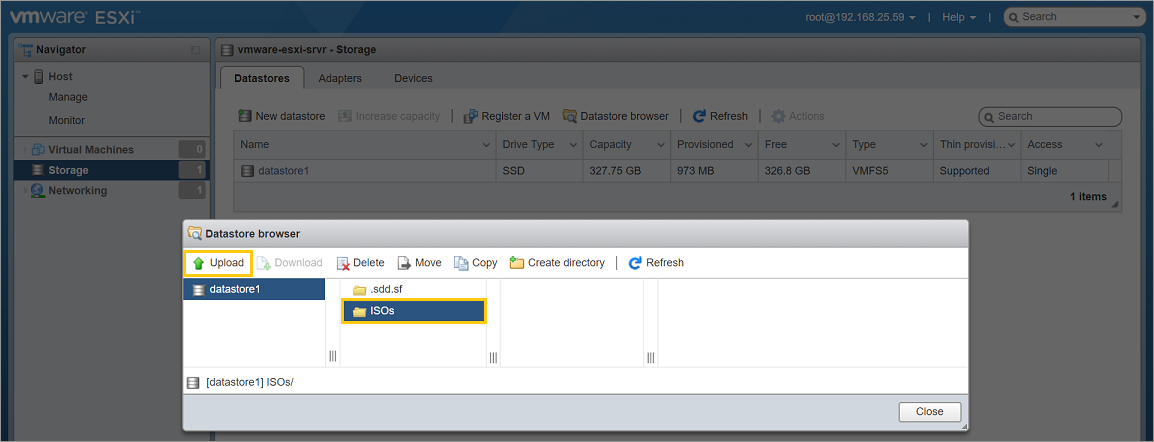Click Upload in Datastore browser
This screenshot has width=1154, height=442.
click(218, 263)
